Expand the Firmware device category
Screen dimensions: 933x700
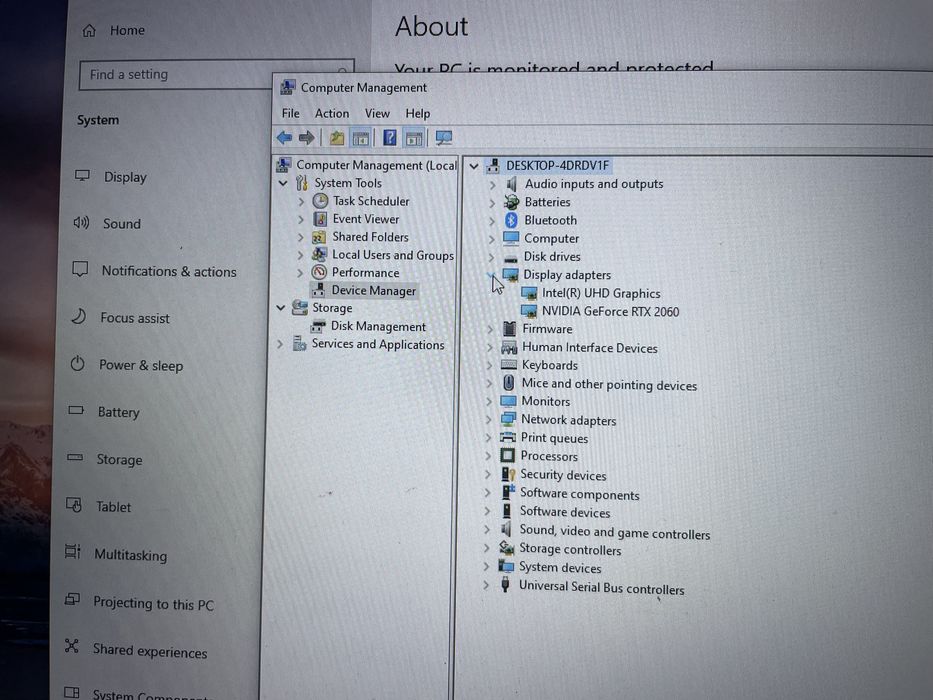pos(490,329)
